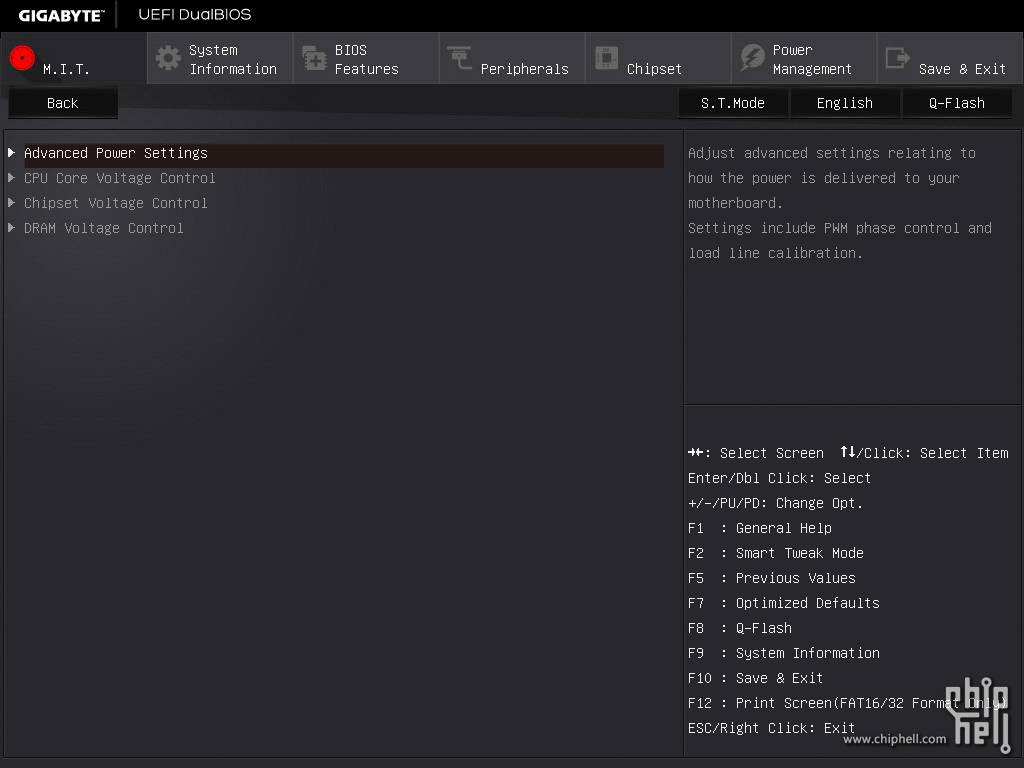This screenshot has height=768, width=1024.
Task: Click the red M.I.T. tab icon
Action: coord(22,58)
